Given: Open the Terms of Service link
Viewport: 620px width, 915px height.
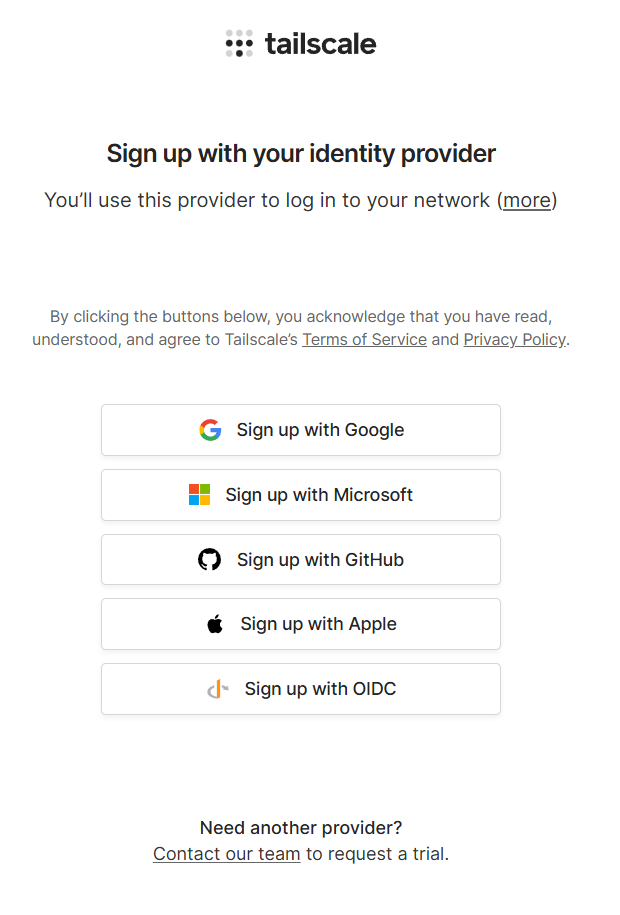Looking at the screenshot, I should coord(364,339).
